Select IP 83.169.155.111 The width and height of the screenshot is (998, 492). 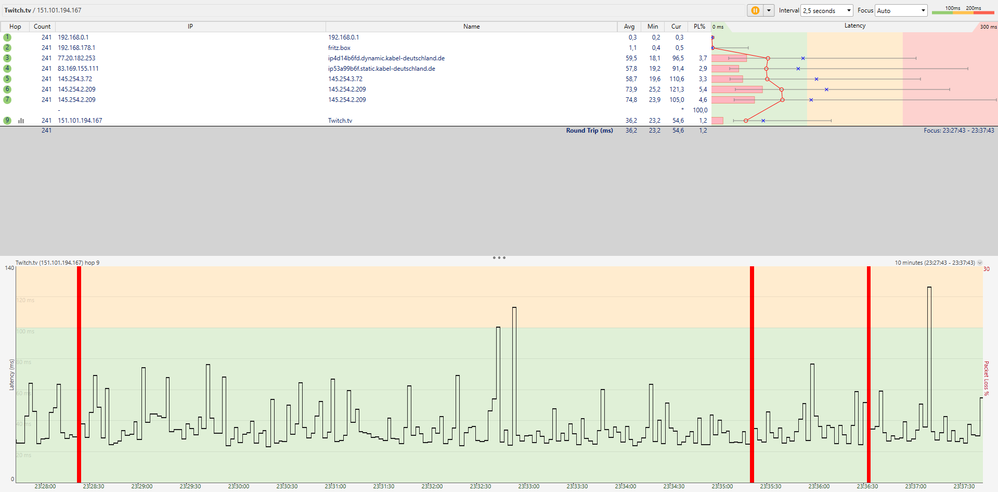pos(78,68)
